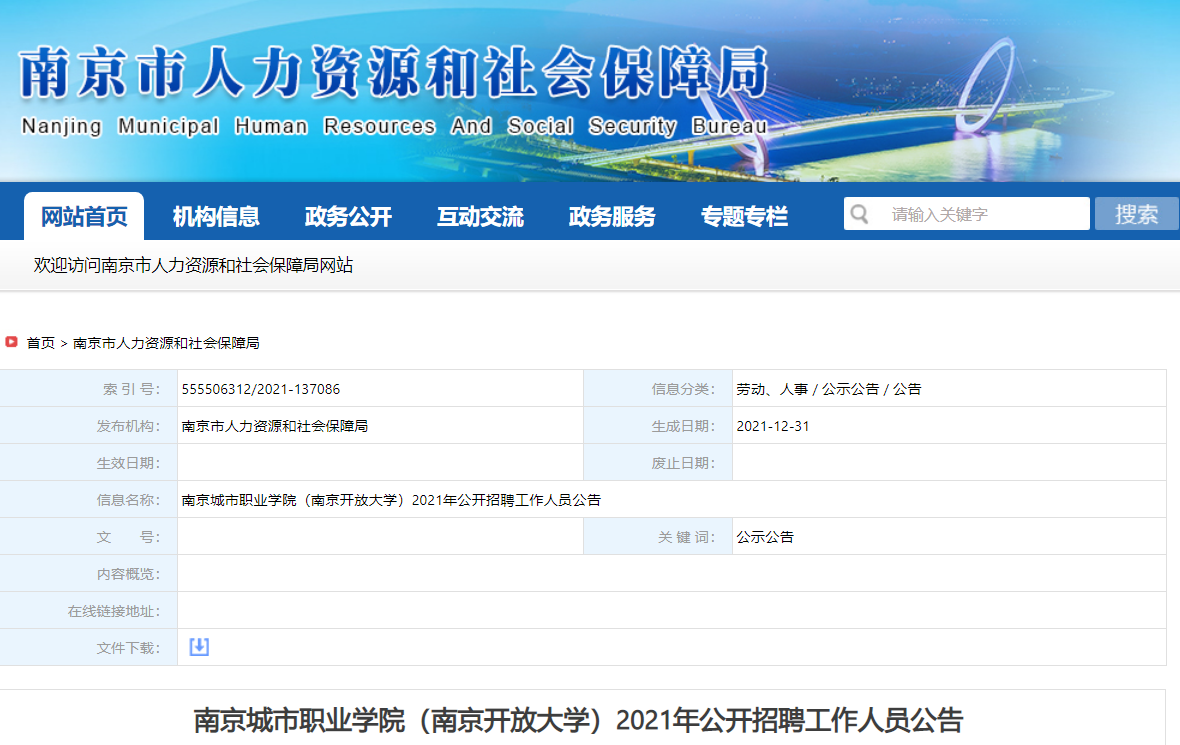The height and width of the screenshot is (745, 1180).
Task: Click the English Nanjing Municipal subtitle
Action: 394,126
